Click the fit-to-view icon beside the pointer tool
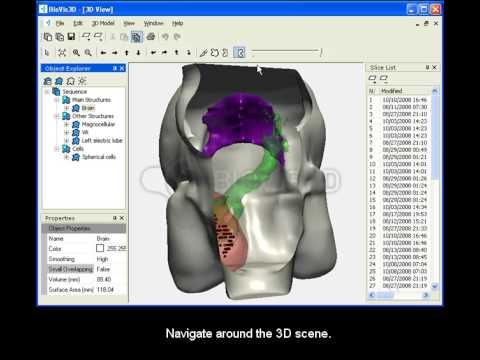 (x=62, y=53)
